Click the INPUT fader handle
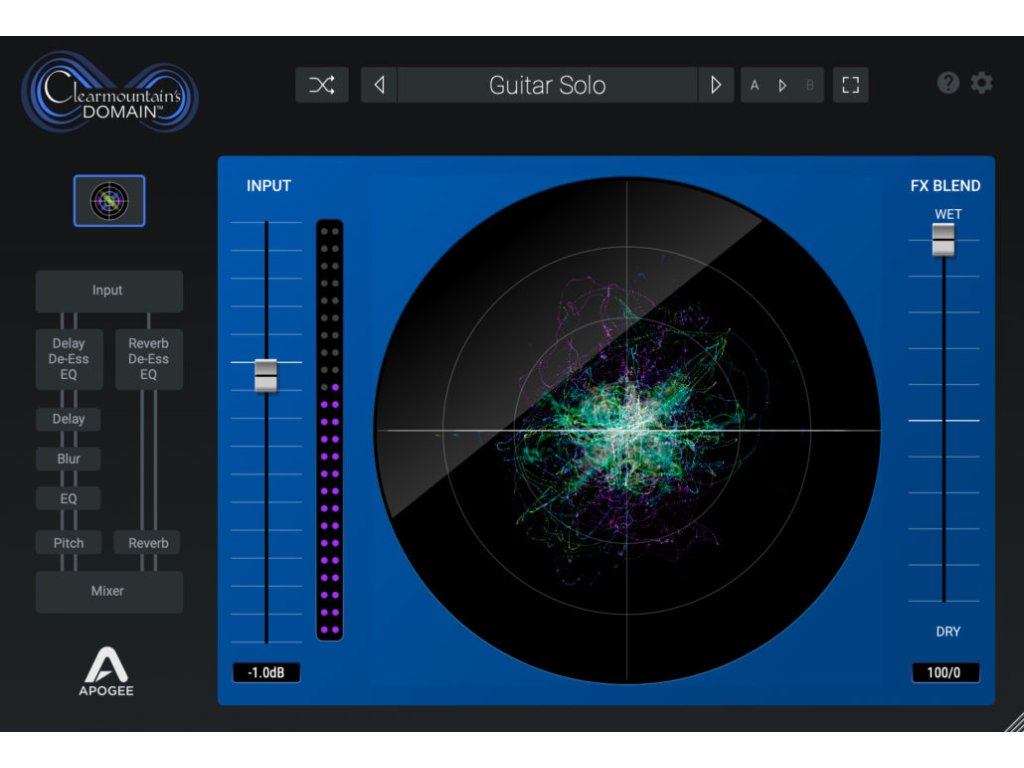The height and width of the screenshot is (768, 1024). (266, 376)
